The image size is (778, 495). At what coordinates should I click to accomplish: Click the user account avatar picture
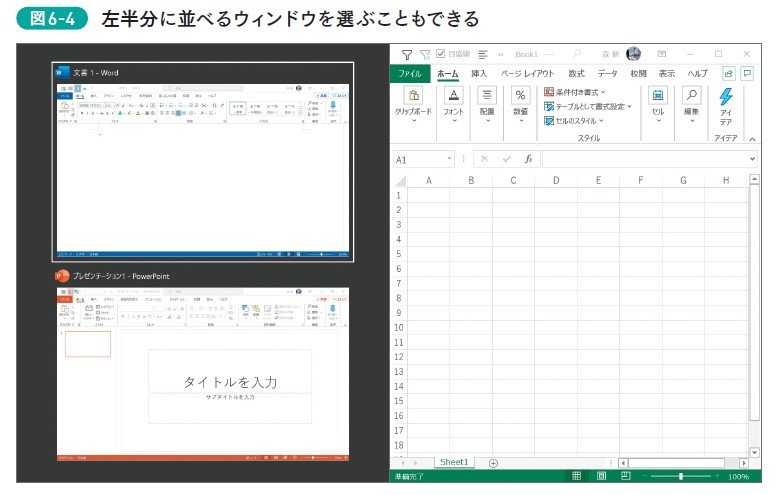click(634, 54)
